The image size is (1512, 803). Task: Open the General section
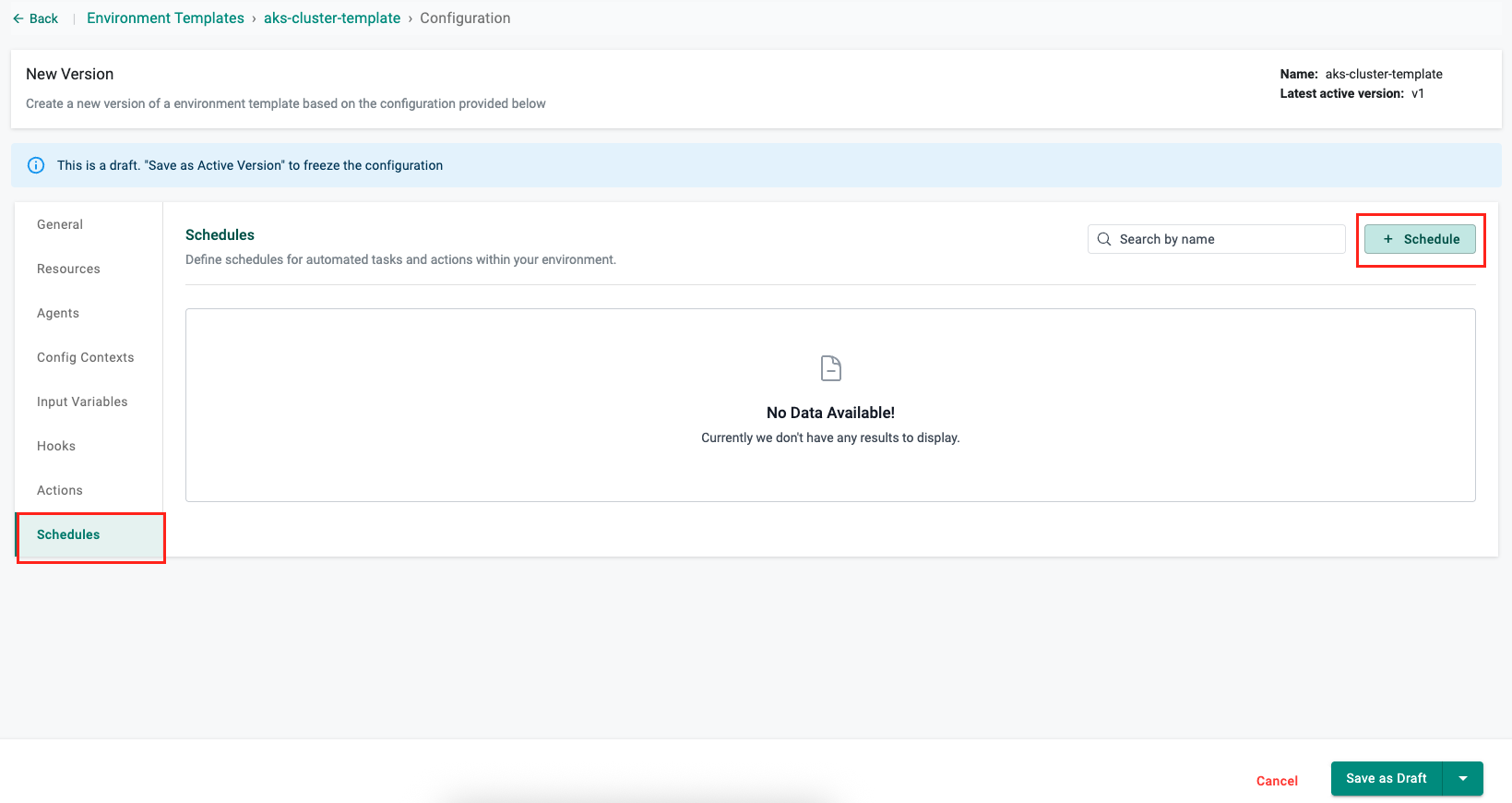click(x=60, y=224)
